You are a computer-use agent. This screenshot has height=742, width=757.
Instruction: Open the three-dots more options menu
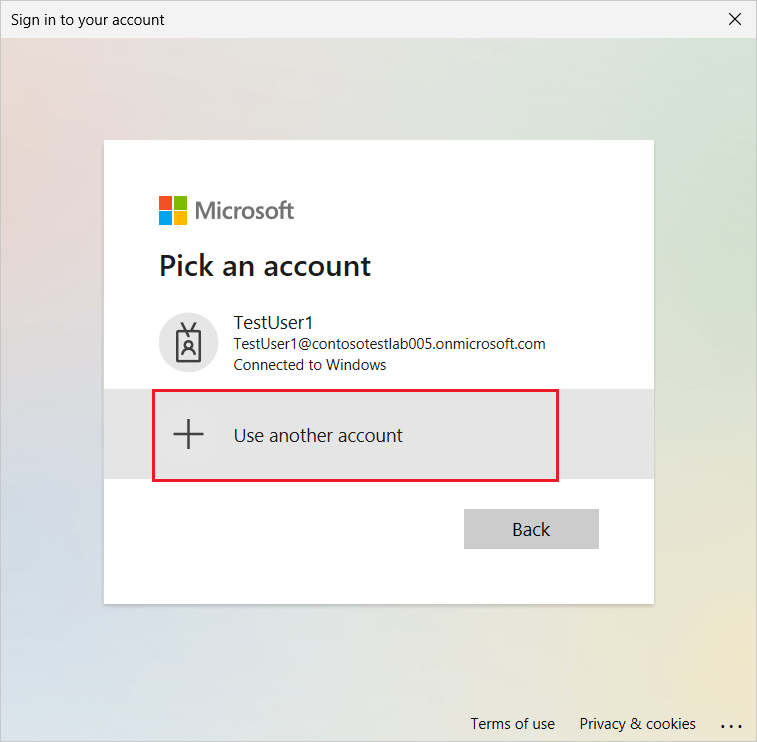[x=731, y=726]
